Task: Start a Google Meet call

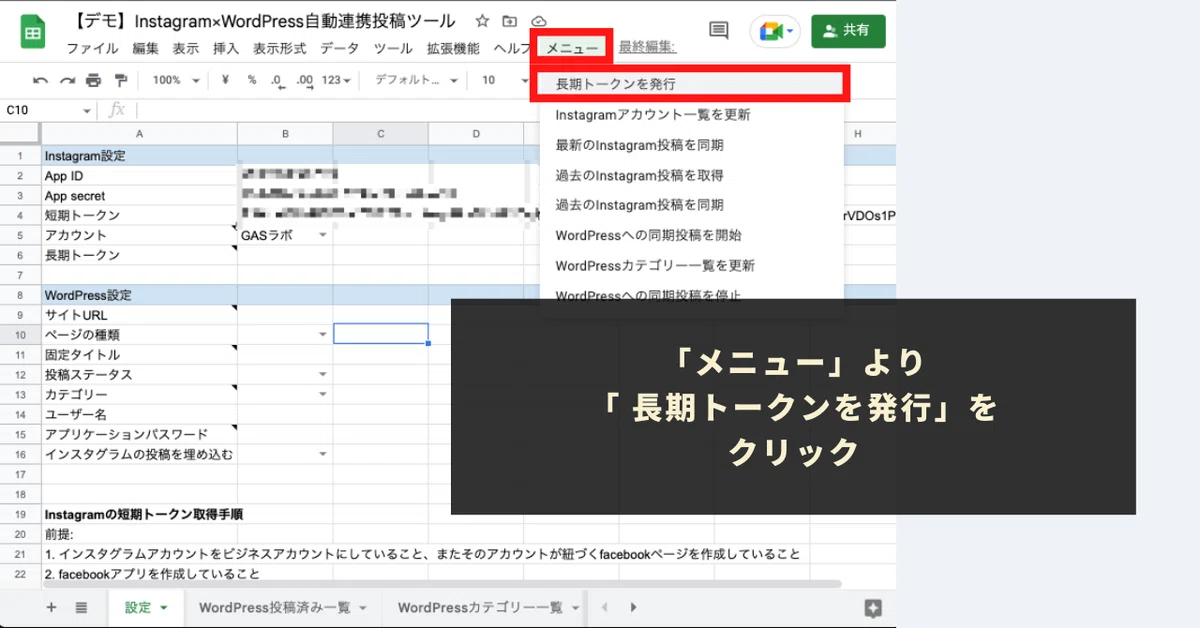Action: click(x=775, y=31)
